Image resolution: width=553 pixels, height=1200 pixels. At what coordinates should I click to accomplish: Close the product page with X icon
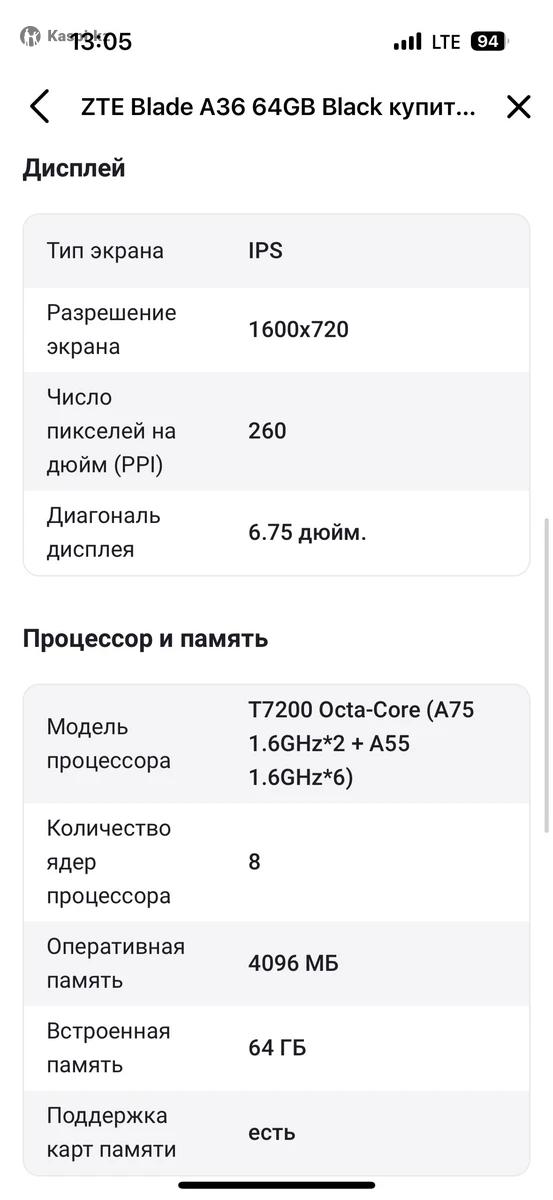(518, 107)
